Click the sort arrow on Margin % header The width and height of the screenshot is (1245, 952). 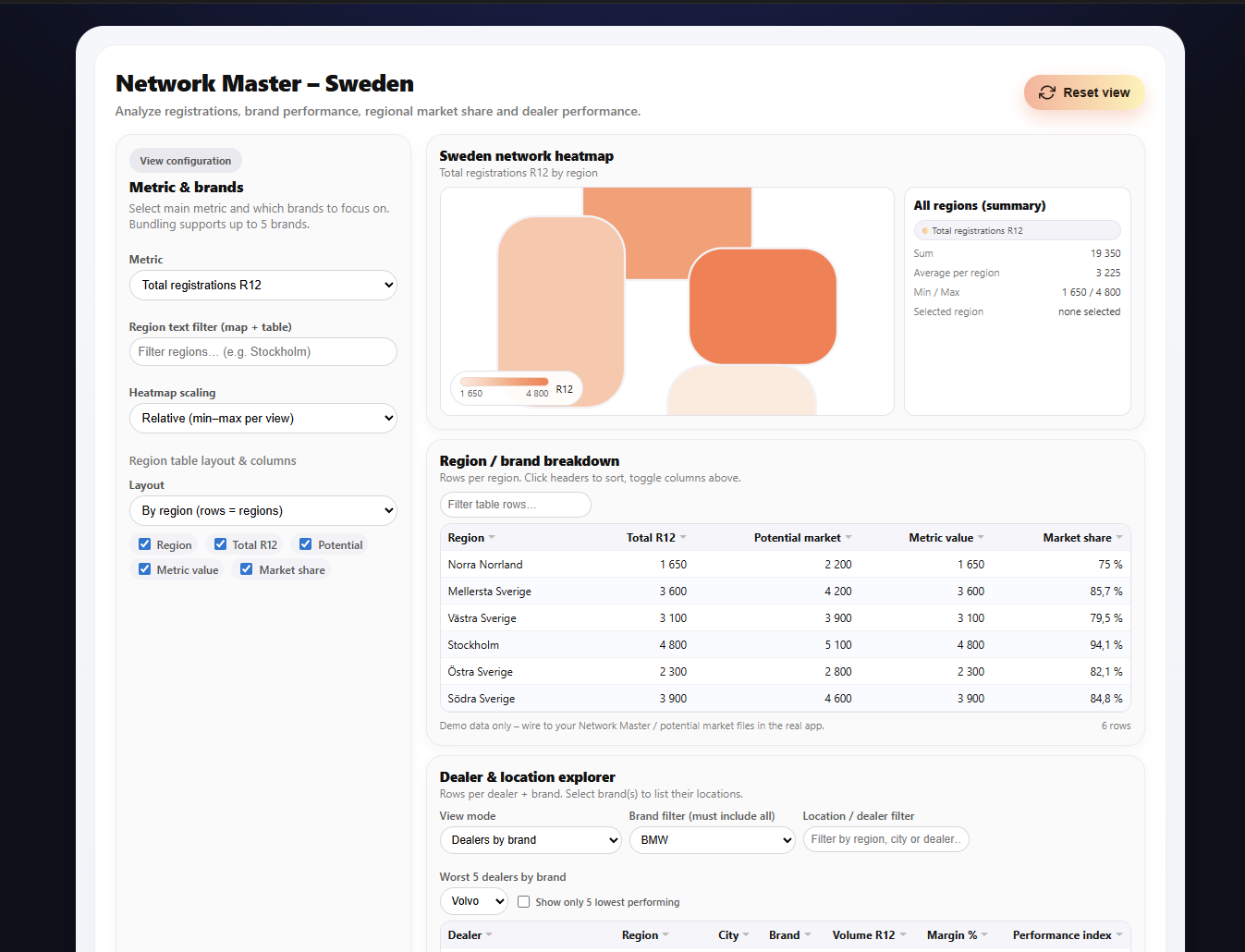click(985, 934)
